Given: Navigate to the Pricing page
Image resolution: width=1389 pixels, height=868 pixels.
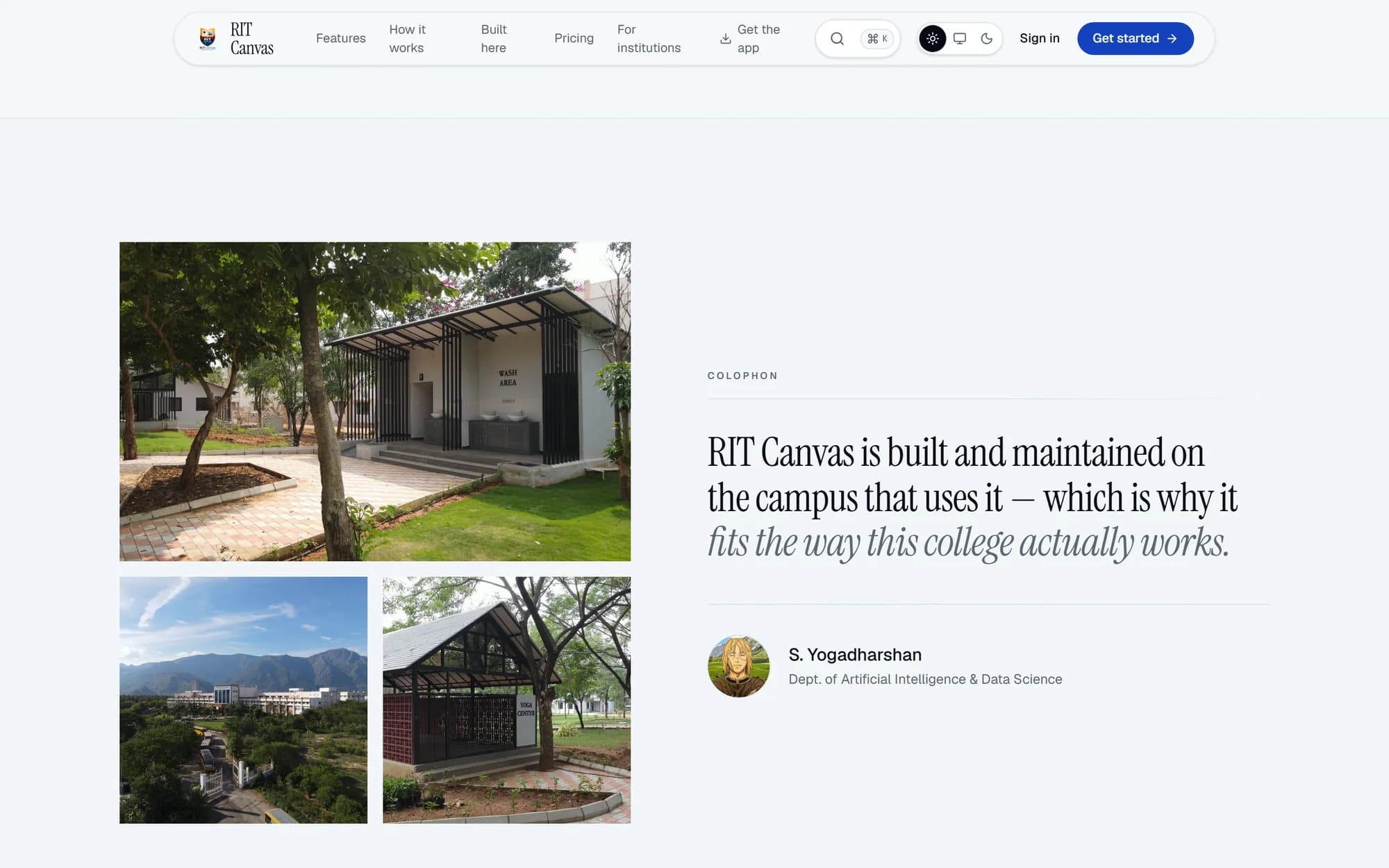Looking at the screenshot, I should click(x=574, y=38).
